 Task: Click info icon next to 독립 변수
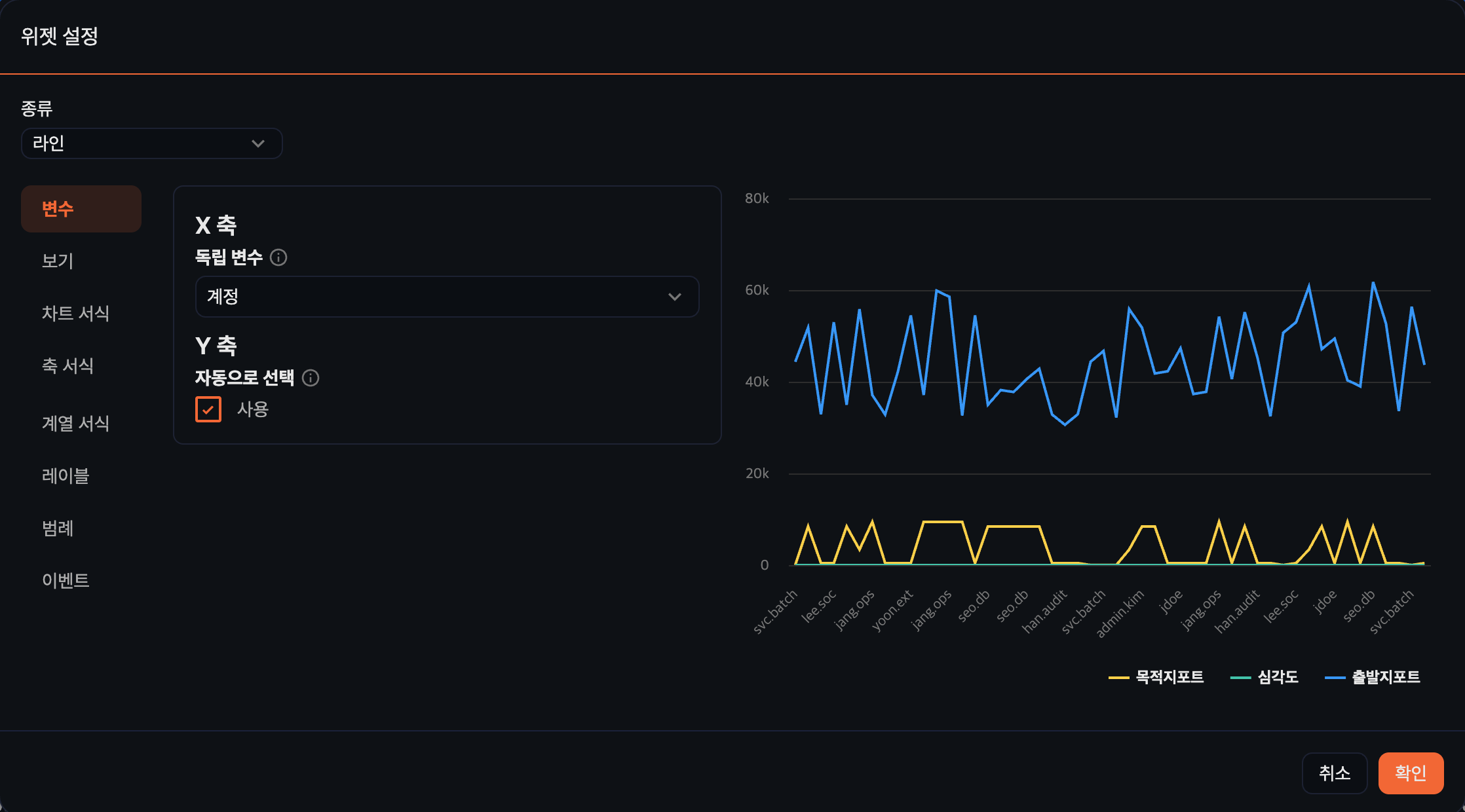[x=278, y=257]
